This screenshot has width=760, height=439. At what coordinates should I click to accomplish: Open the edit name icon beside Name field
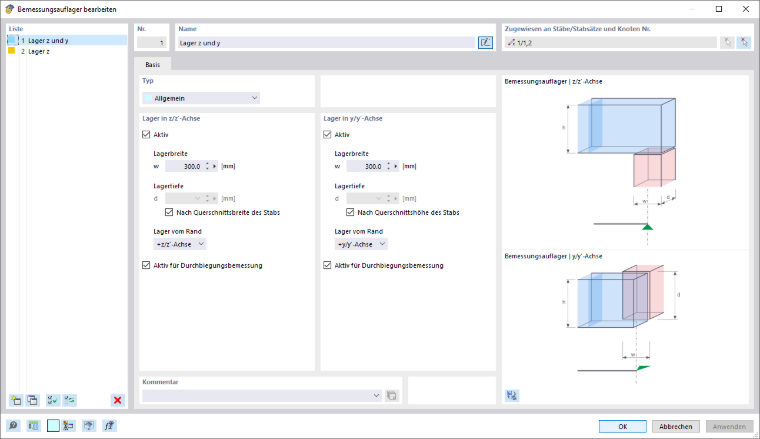[x=485, y=43]
